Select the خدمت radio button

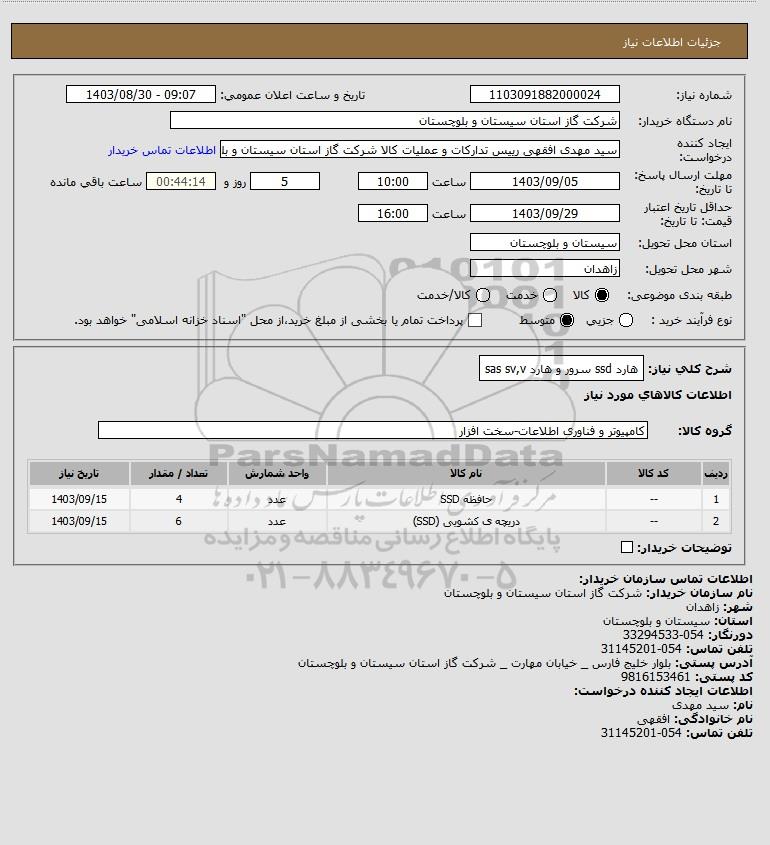tap(550, 295)
